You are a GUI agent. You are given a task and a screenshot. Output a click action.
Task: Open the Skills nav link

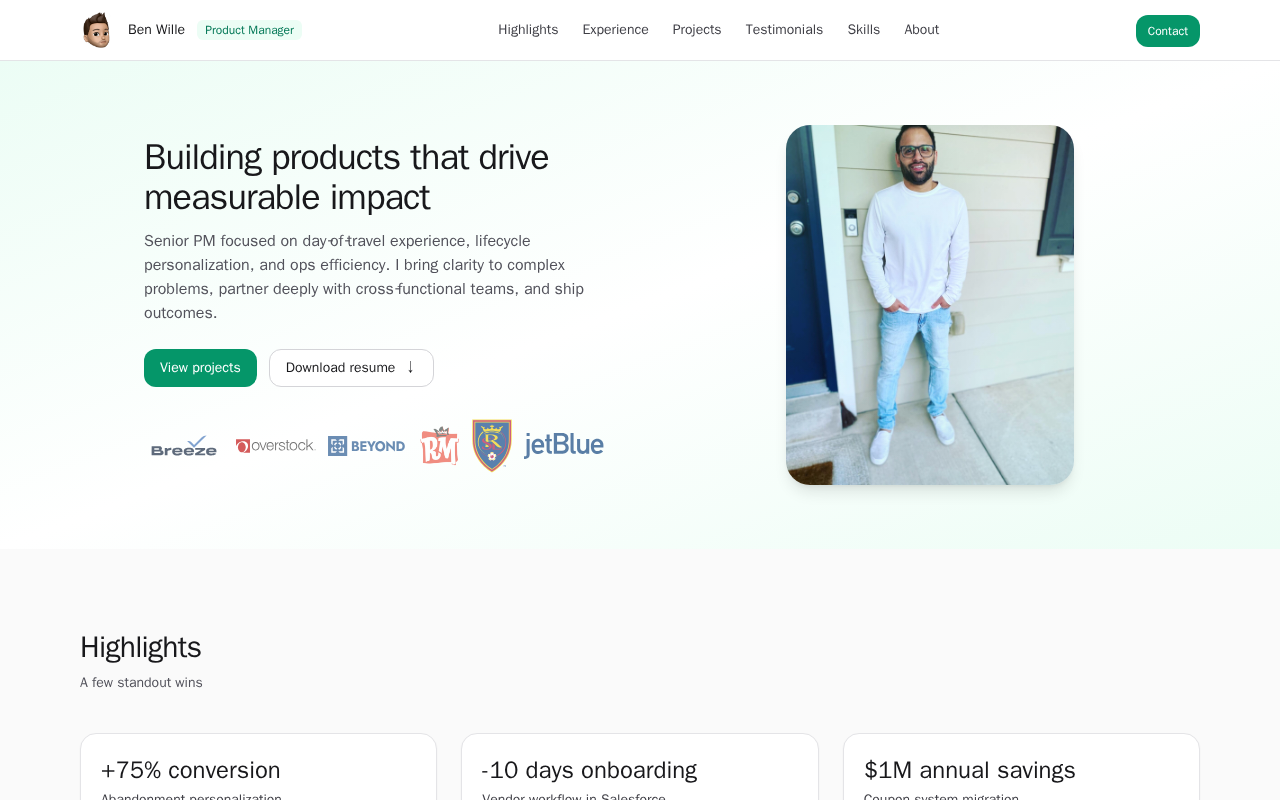point(864,30)
